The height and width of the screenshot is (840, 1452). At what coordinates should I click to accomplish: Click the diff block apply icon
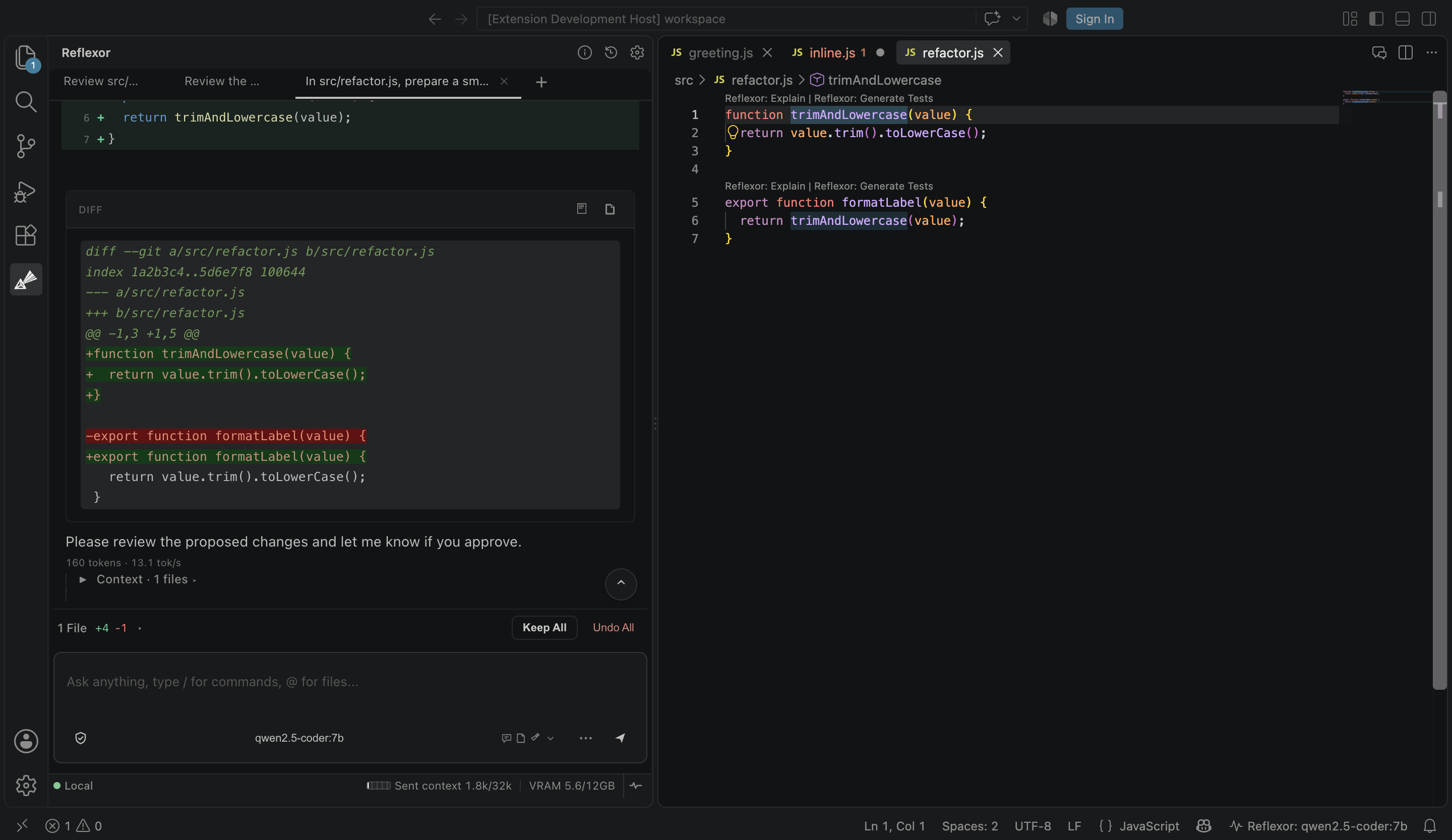pos(582,209)
